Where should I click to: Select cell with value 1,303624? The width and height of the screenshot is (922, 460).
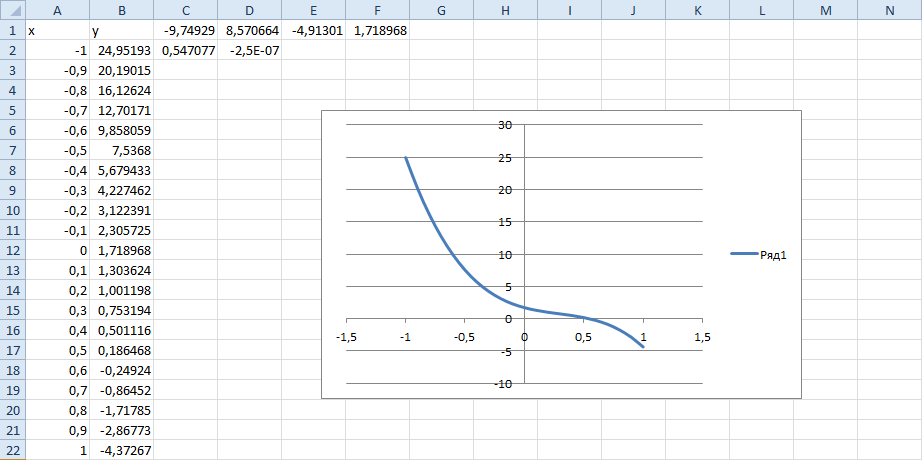pyautogui.click(x=122, y=271)
